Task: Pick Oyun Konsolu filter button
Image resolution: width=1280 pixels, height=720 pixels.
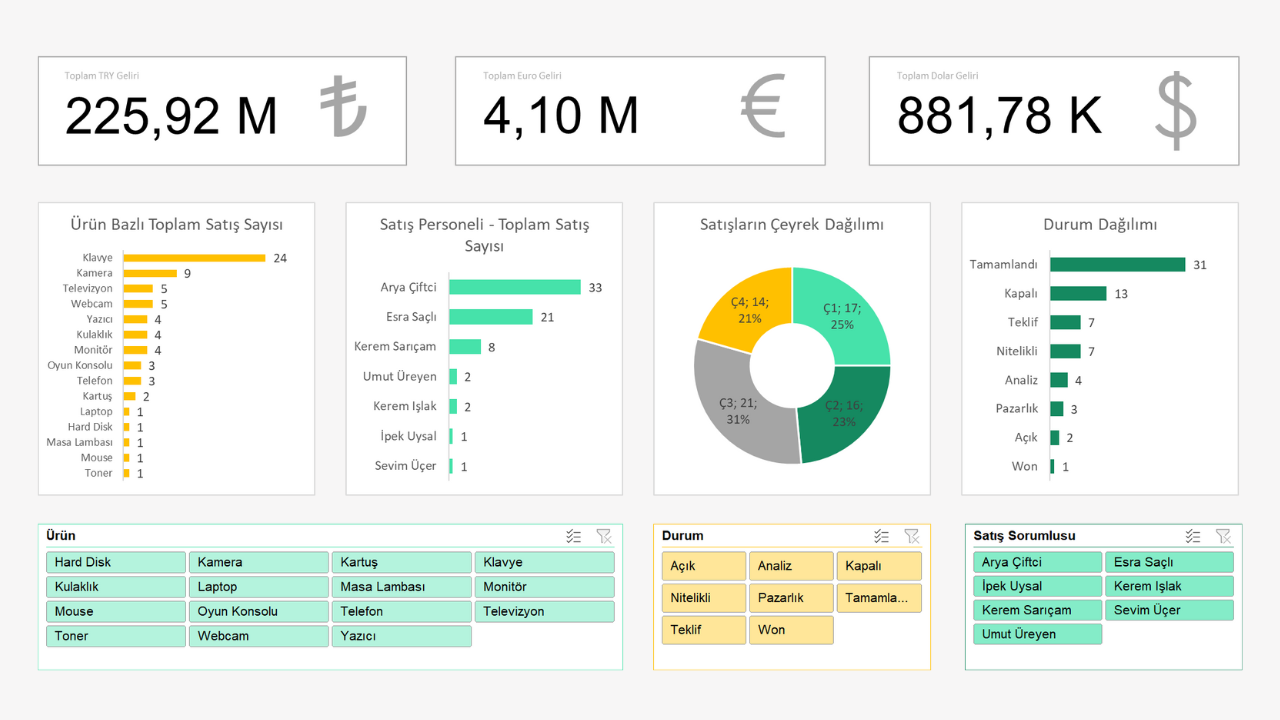Action: (259, 611)
